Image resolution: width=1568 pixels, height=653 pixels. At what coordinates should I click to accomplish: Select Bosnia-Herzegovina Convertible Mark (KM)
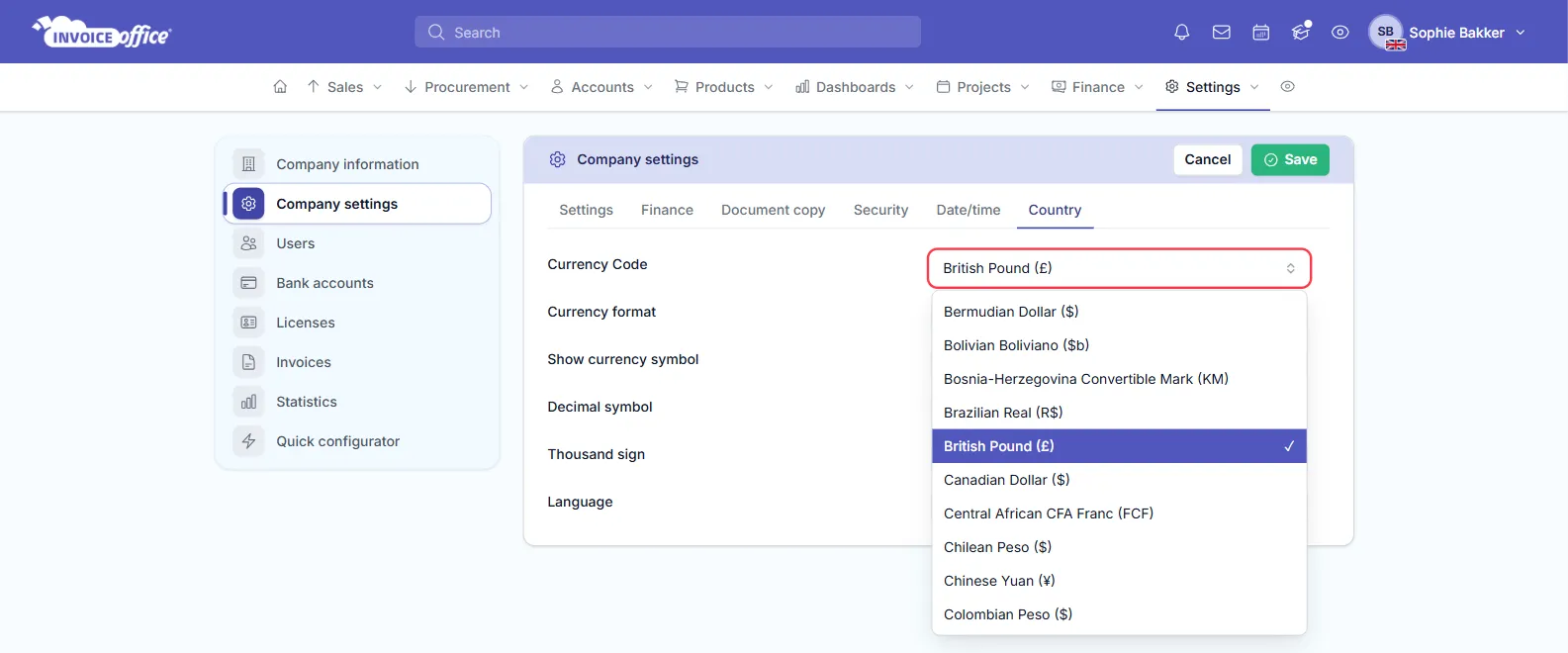1119,379
